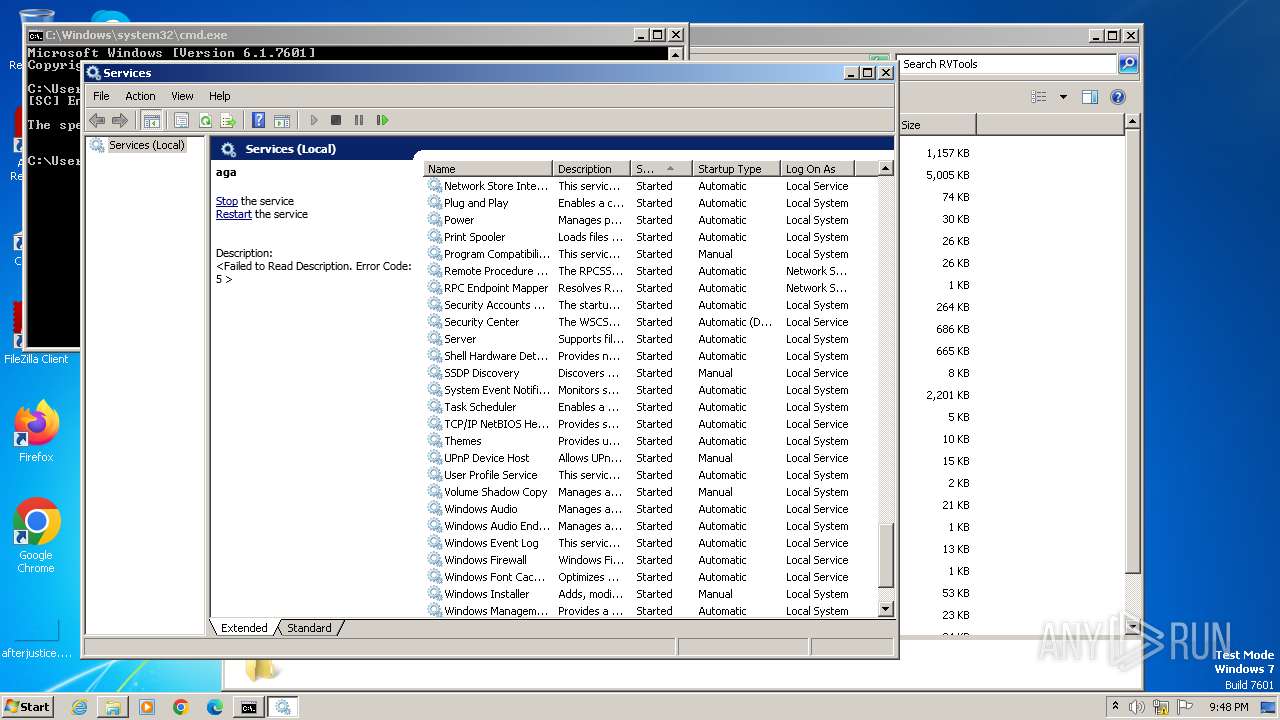Open Microsoft Edge from the taskbar
The image size is (1280, 720).
tap(215, 707)
